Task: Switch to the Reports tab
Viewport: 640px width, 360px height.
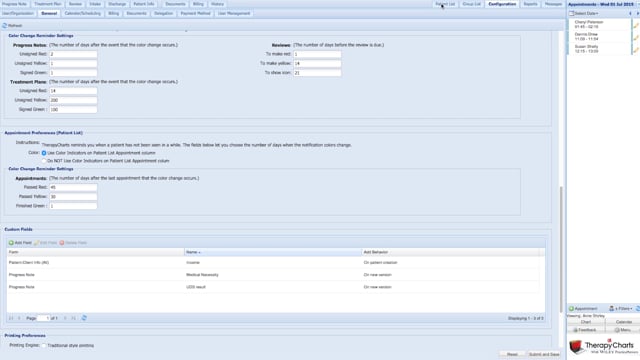Action: click(530, 4)
